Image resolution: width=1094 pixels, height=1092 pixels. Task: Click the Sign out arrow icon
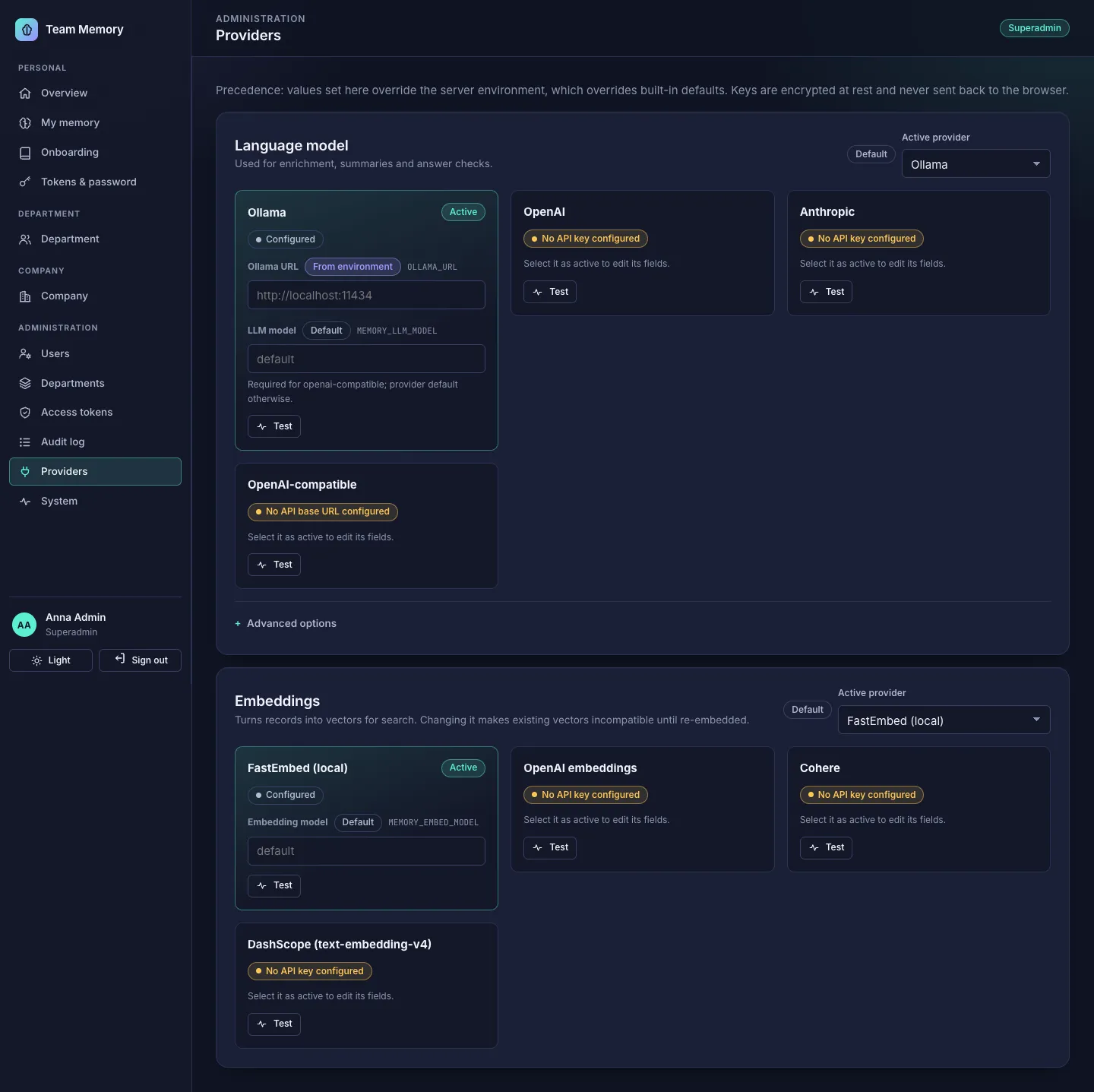120,659
